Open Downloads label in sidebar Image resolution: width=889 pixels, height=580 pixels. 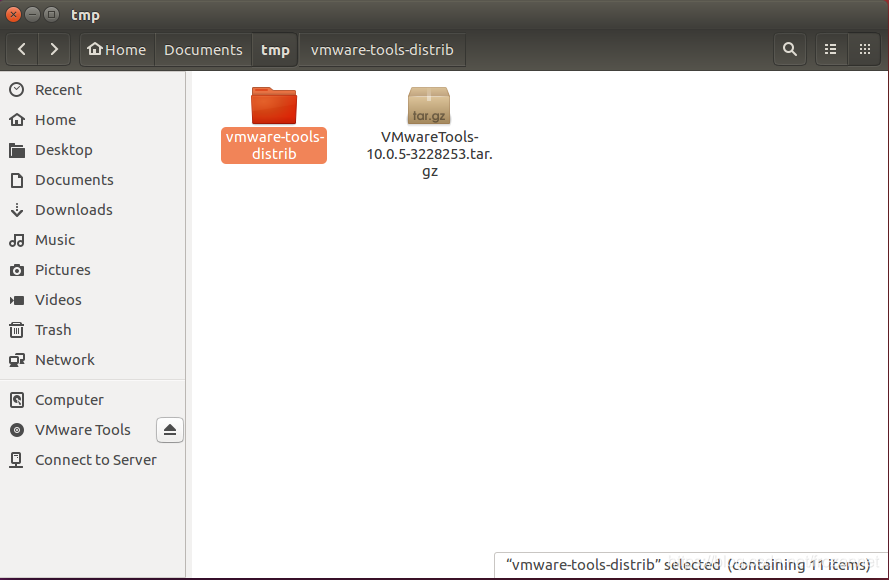pyautogui.click(x=74, y=210)
